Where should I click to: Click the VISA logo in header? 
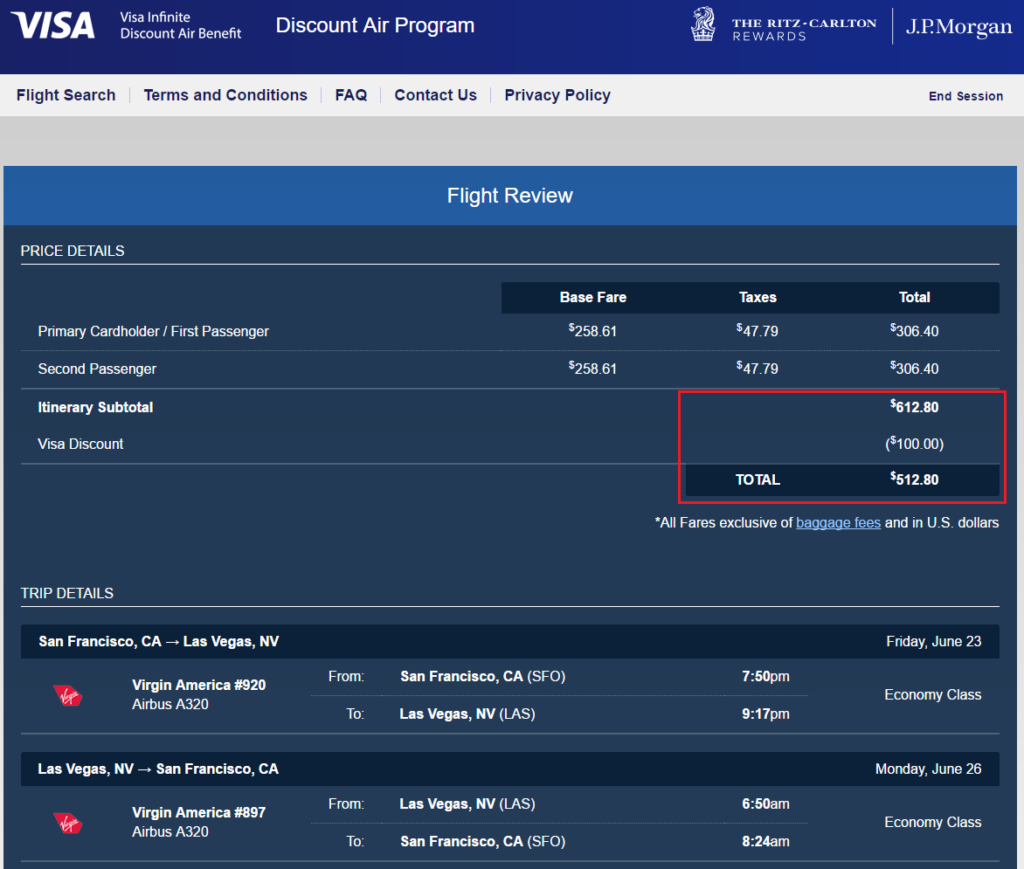(x=53, y=25)
